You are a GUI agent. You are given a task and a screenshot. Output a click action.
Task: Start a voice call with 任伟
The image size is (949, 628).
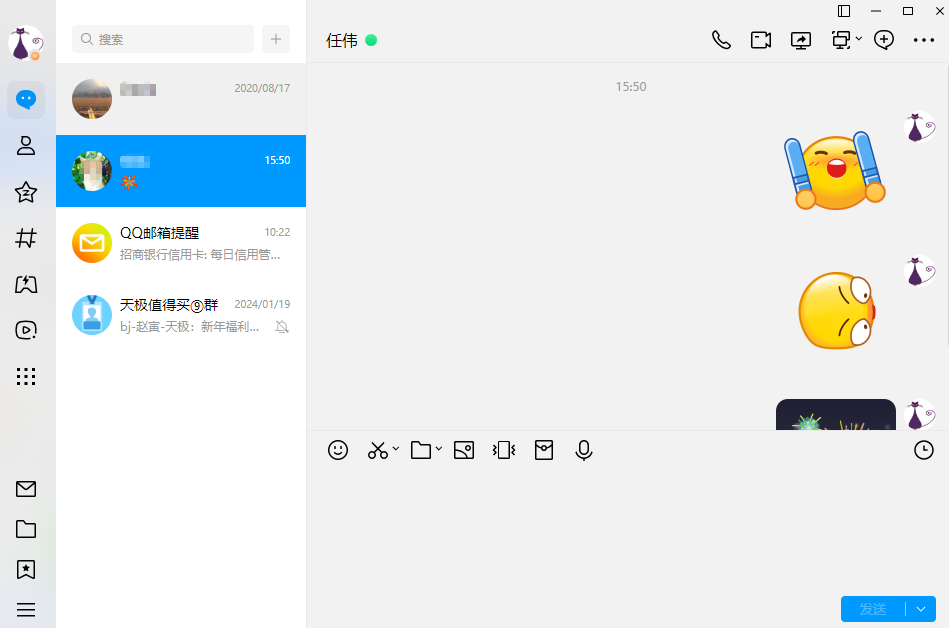click(x=721, y=40)
